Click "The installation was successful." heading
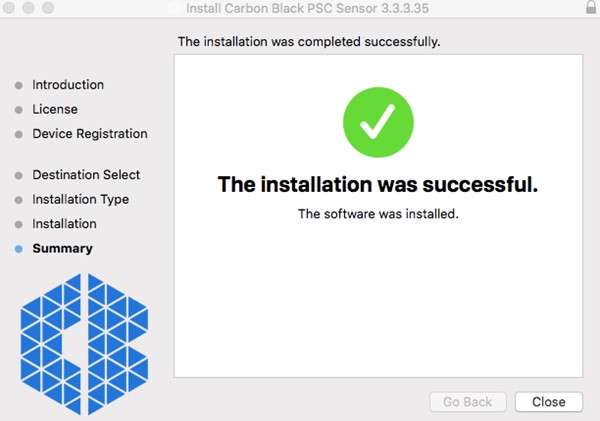 tap(378, 185)
